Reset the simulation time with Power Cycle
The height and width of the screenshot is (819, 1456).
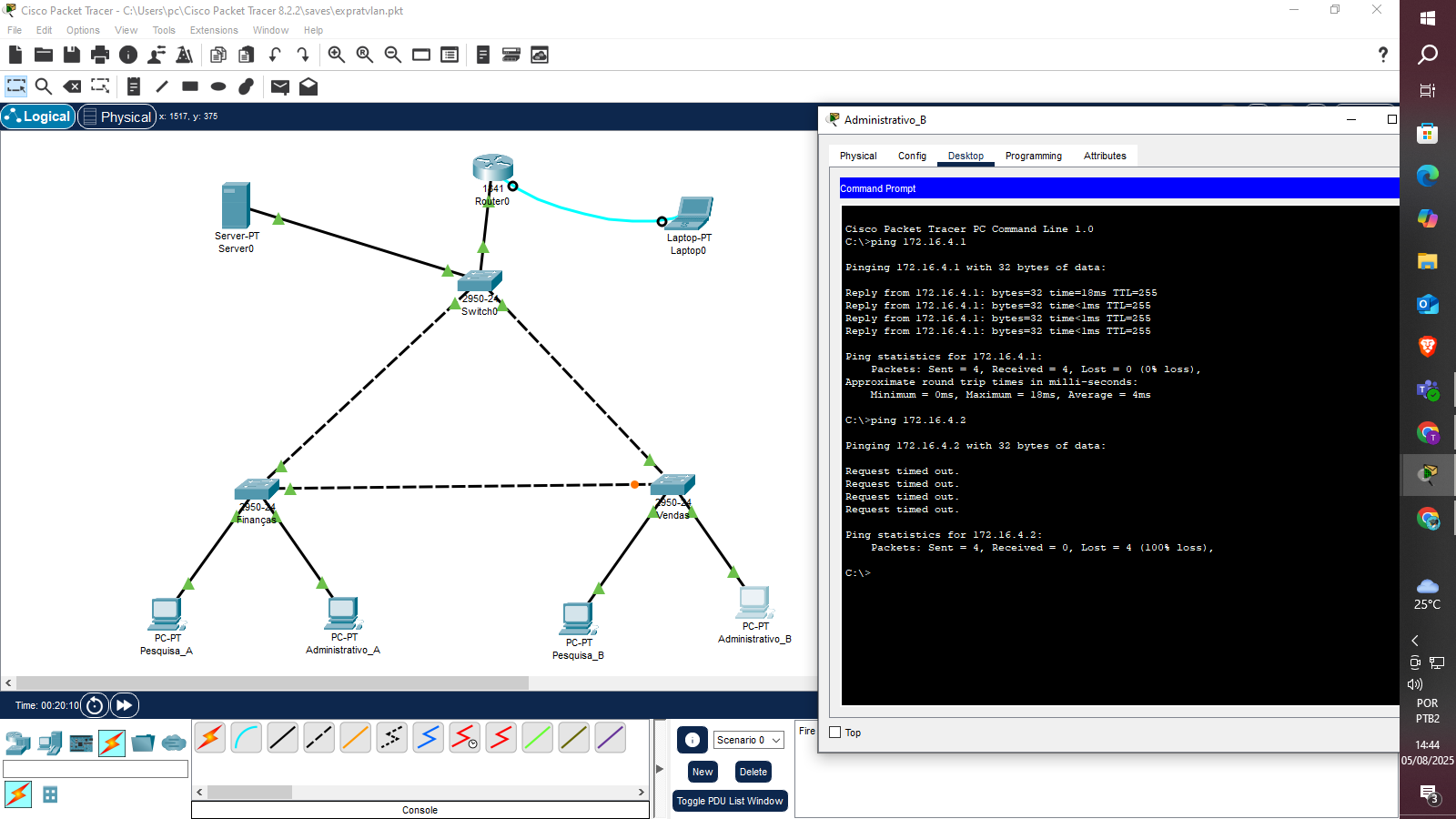[x=95, y=705]
